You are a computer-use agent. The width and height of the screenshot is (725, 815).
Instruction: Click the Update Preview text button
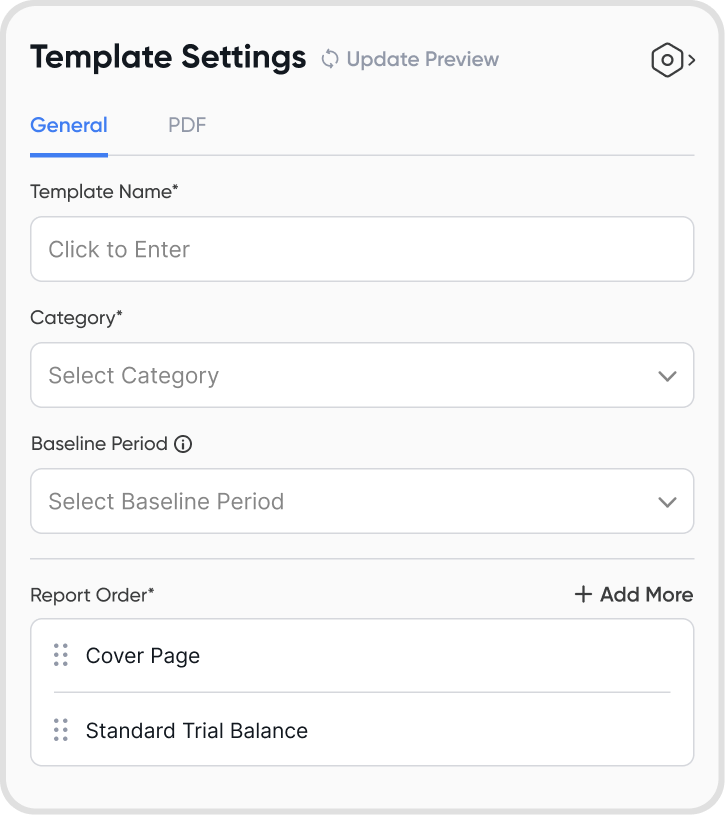[422, 59]
